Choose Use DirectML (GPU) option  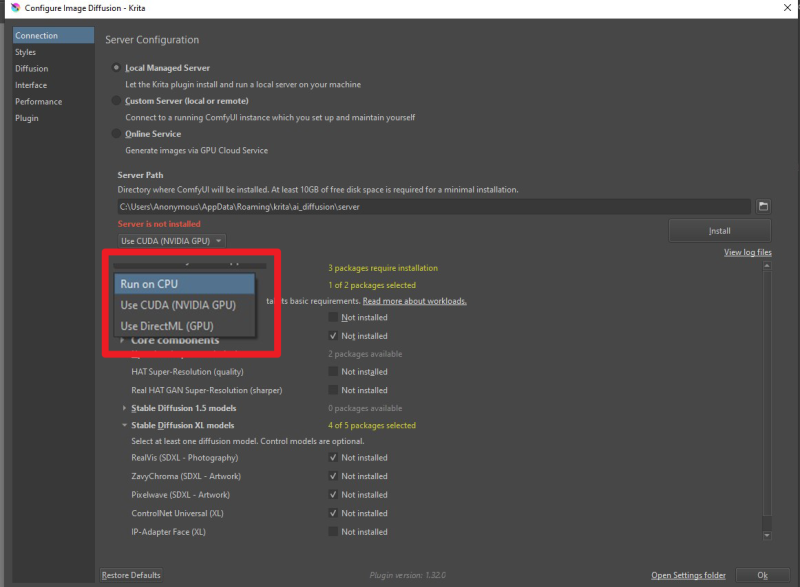pyautogui.click(x=184, y=326)
